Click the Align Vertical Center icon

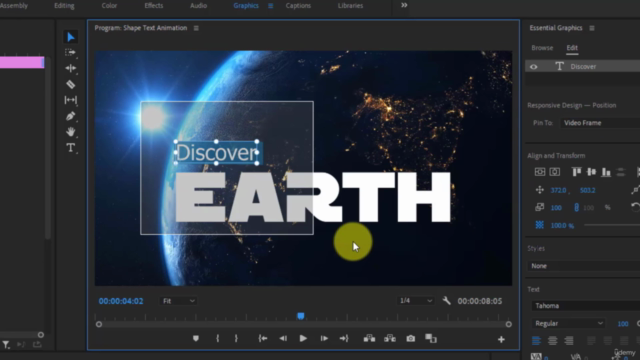[591, 172]
